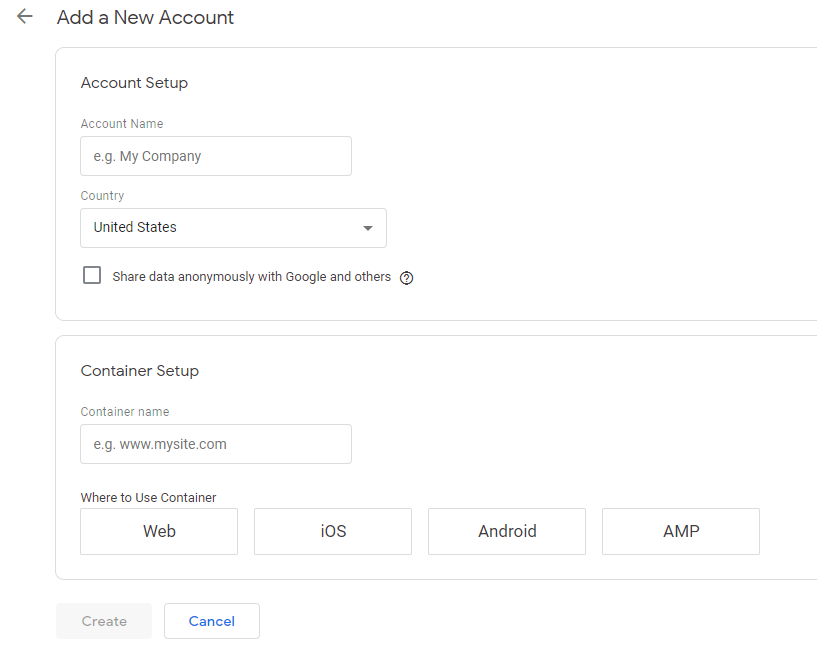The image size is (817, 658).
Task: Click the Cancel button
Action: [212, 621]
